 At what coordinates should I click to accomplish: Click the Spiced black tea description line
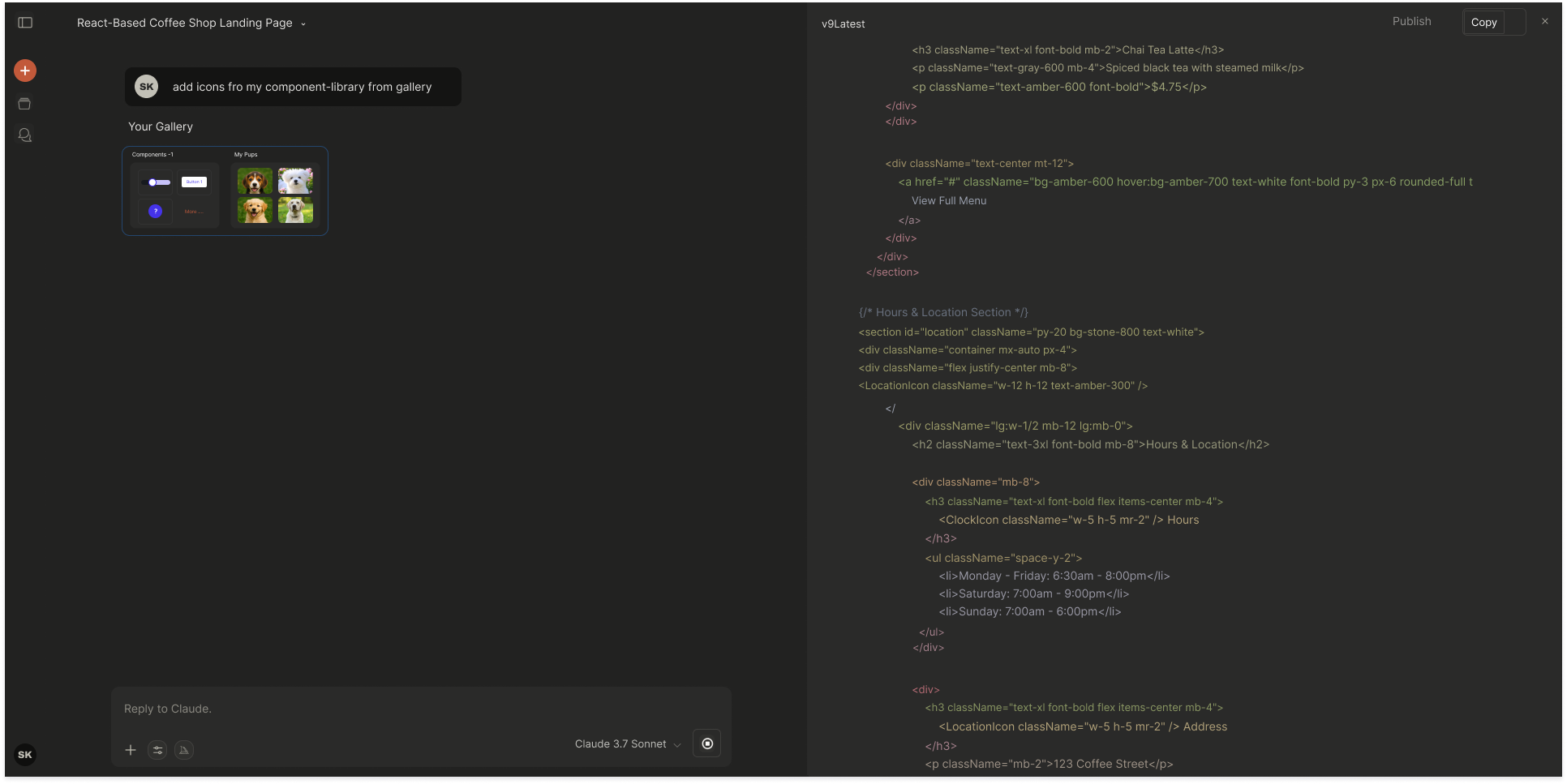[1108, 67]
